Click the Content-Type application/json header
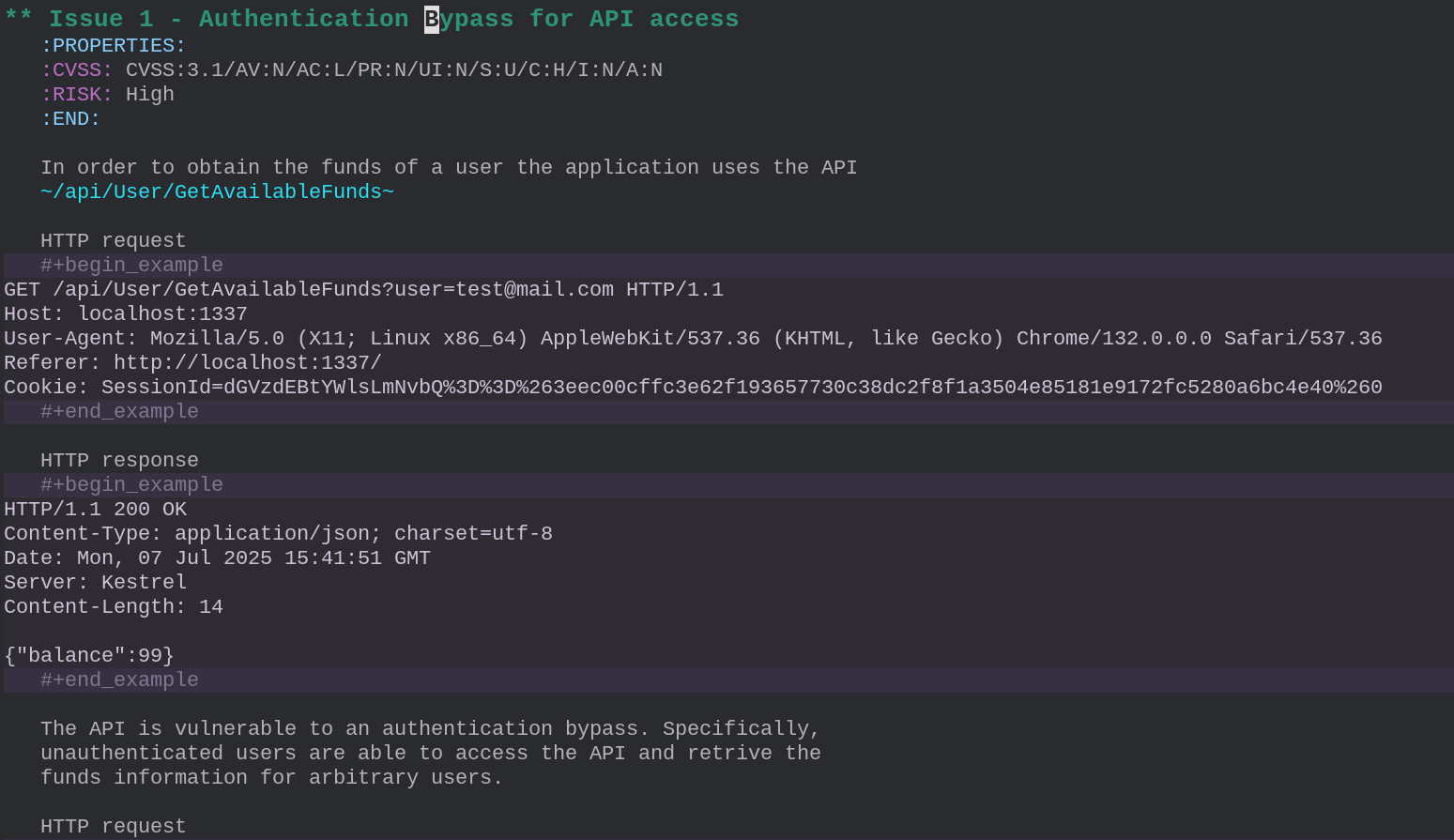 coord(278,533)
